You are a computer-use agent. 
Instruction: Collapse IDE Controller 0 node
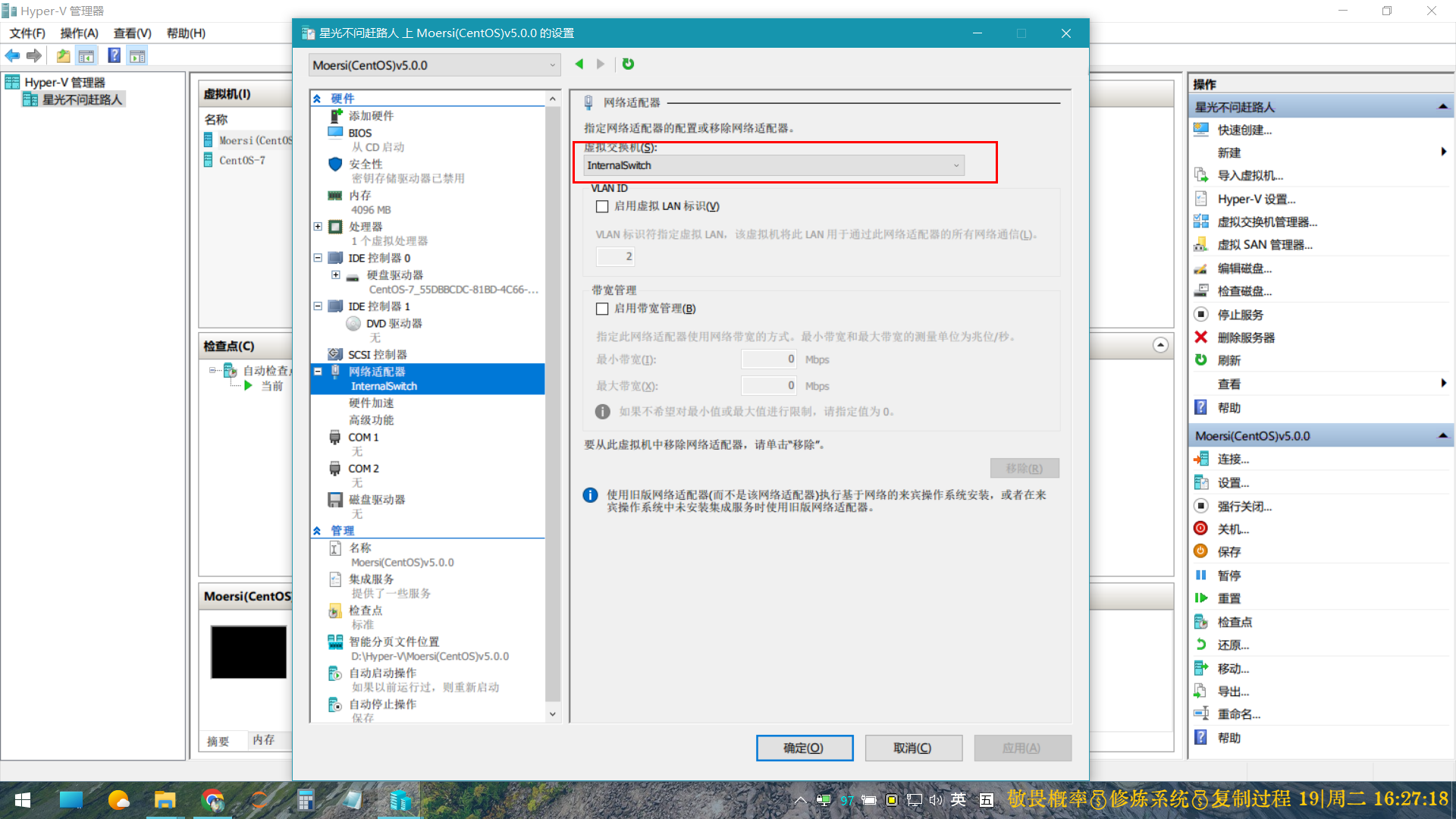(318, 257)
